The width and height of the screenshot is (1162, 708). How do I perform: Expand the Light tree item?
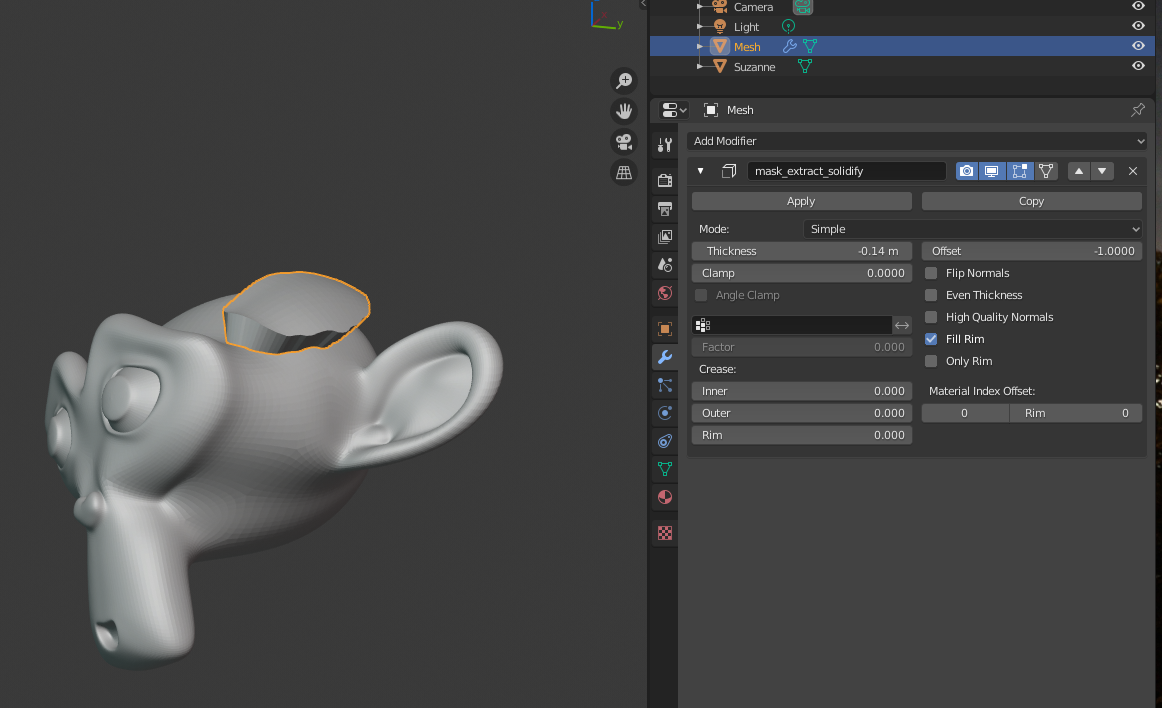coord(700,27)
